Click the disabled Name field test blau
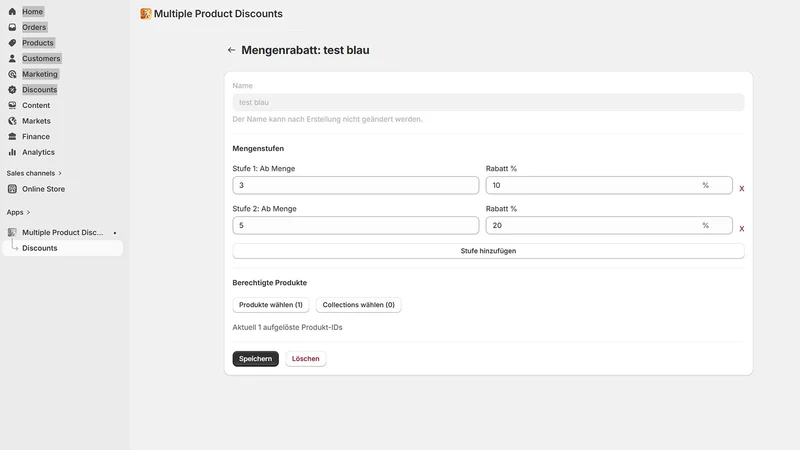 [488, 102]
